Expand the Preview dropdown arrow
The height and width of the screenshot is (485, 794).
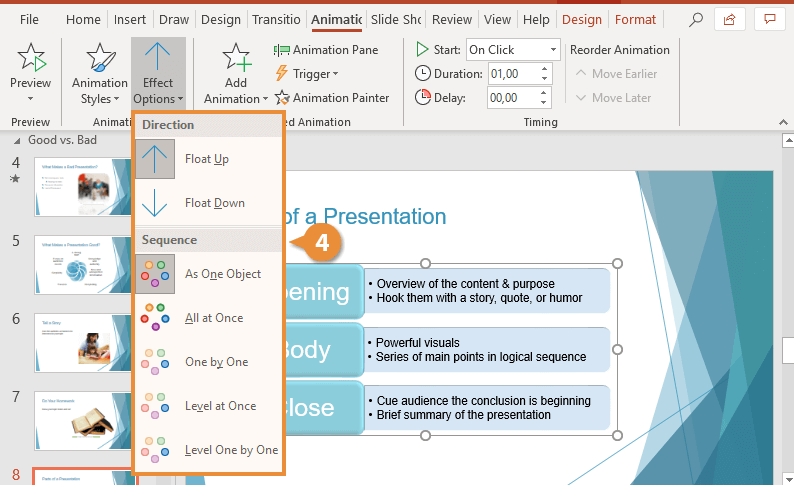pyautogui.click(x=30, y=99)
